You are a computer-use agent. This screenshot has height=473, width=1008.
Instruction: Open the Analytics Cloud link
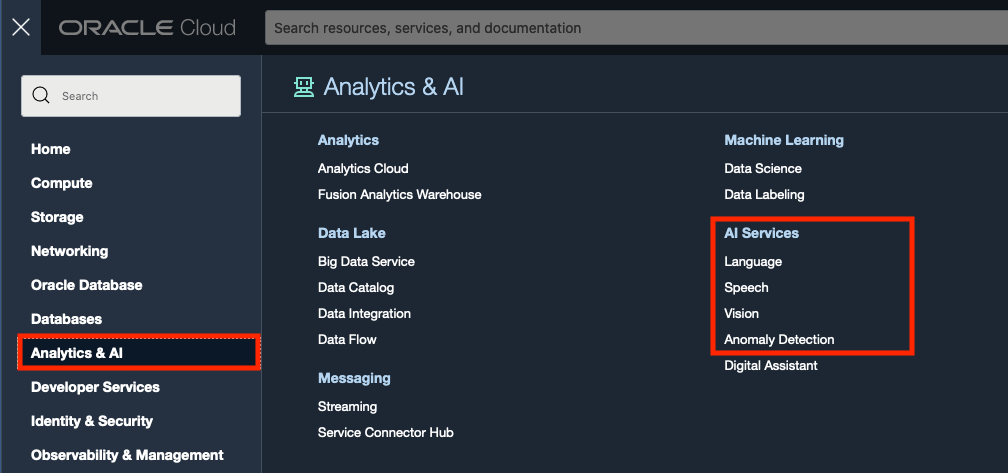click(363, 168)
